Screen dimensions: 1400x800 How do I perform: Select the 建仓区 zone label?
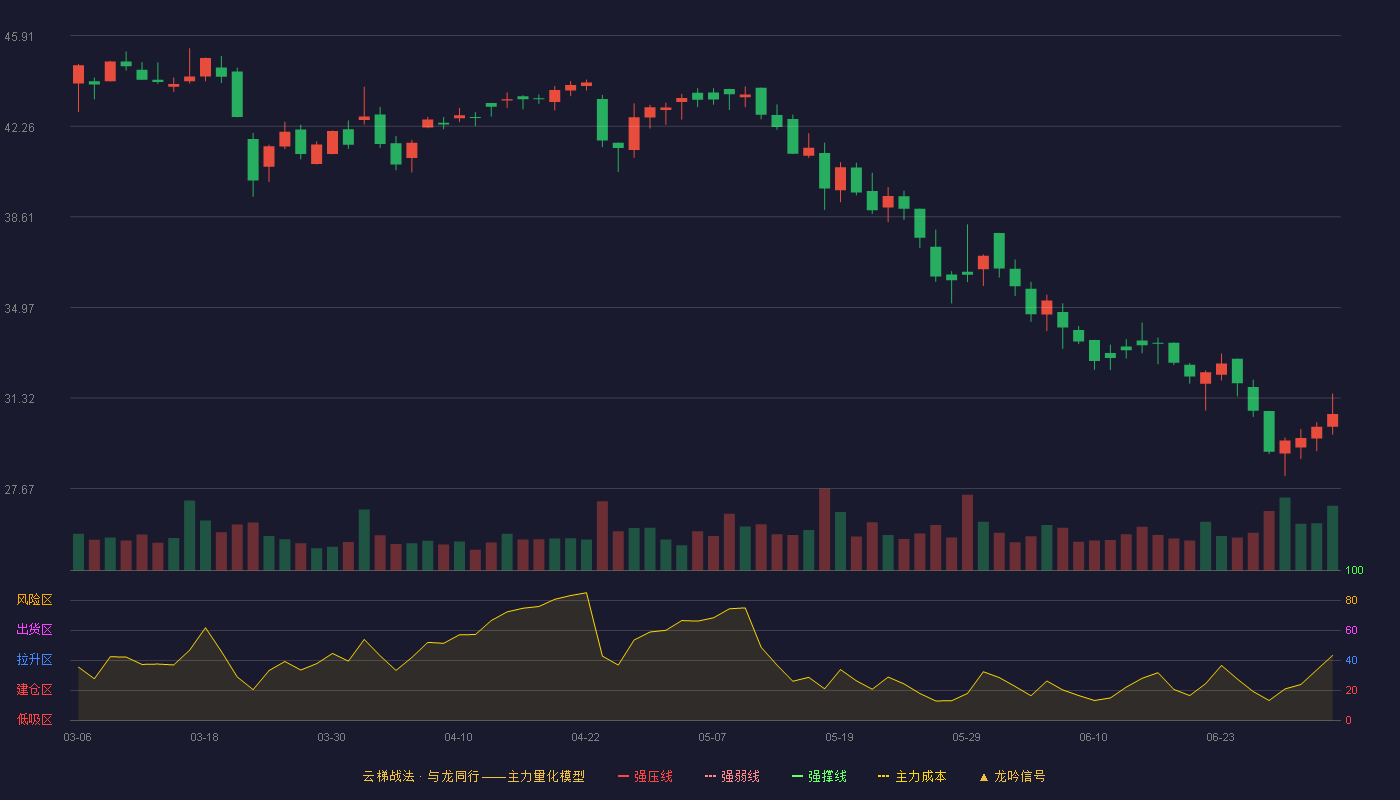point(34,690)
